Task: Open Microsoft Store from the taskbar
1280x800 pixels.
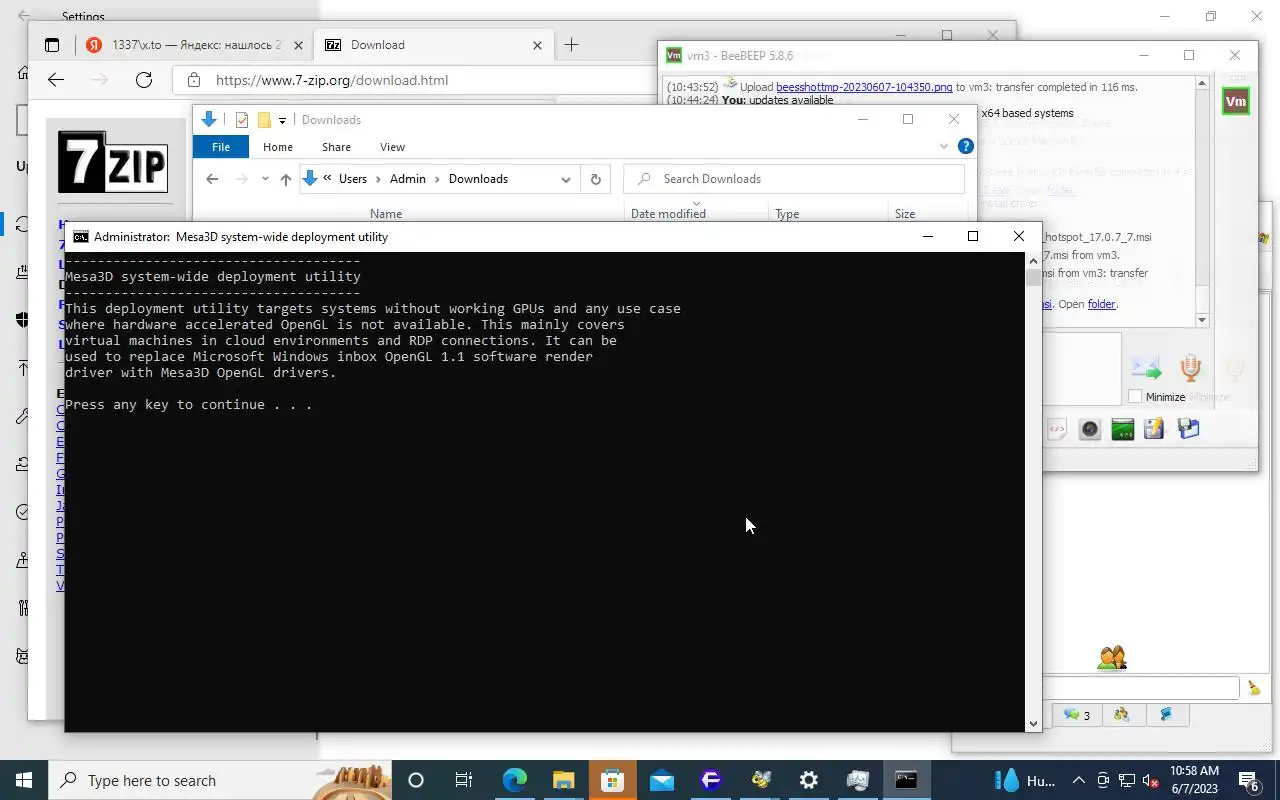Action: [613, 780]
